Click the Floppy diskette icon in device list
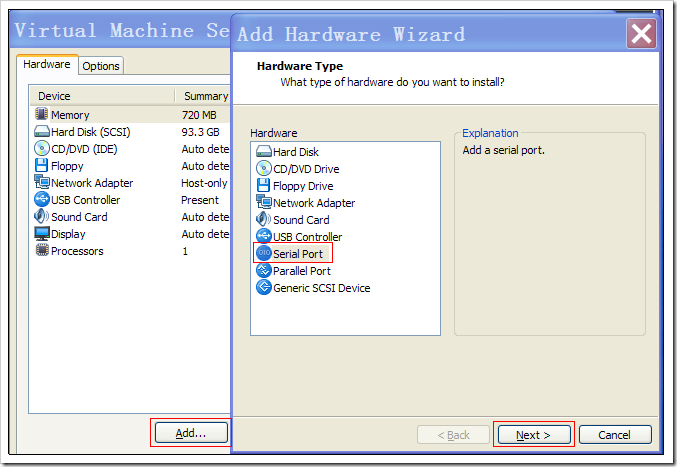677x467 pixels. (41, 165)
